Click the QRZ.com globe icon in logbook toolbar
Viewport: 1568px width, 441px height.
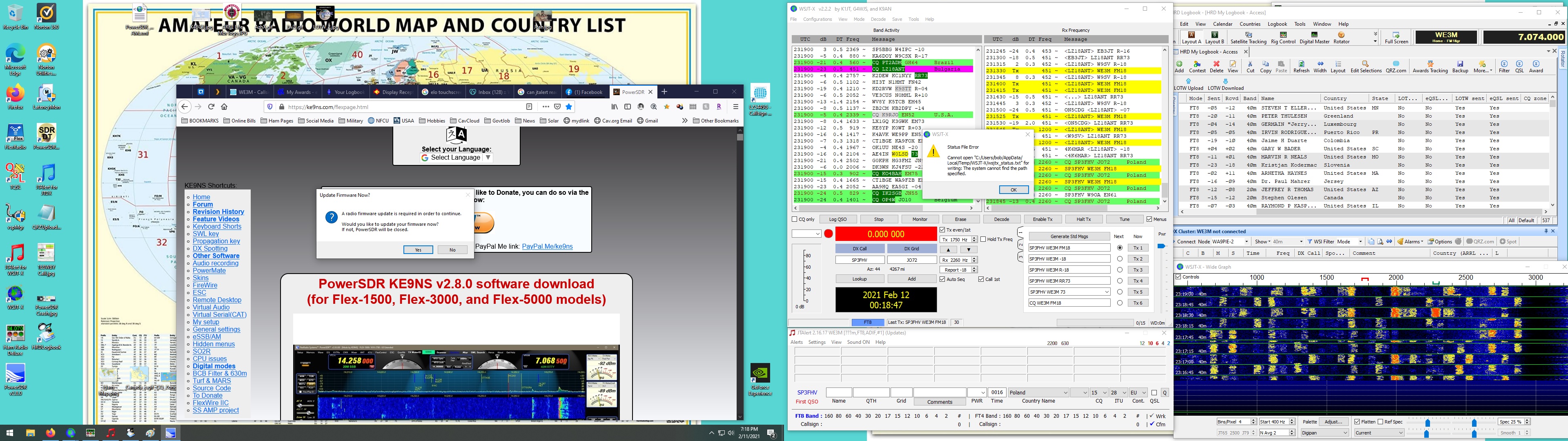(1396, 67)
